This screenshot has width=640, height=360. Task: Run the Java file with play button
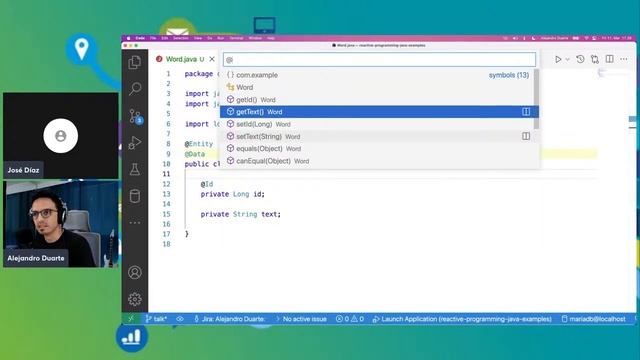[x=558, y=59]
